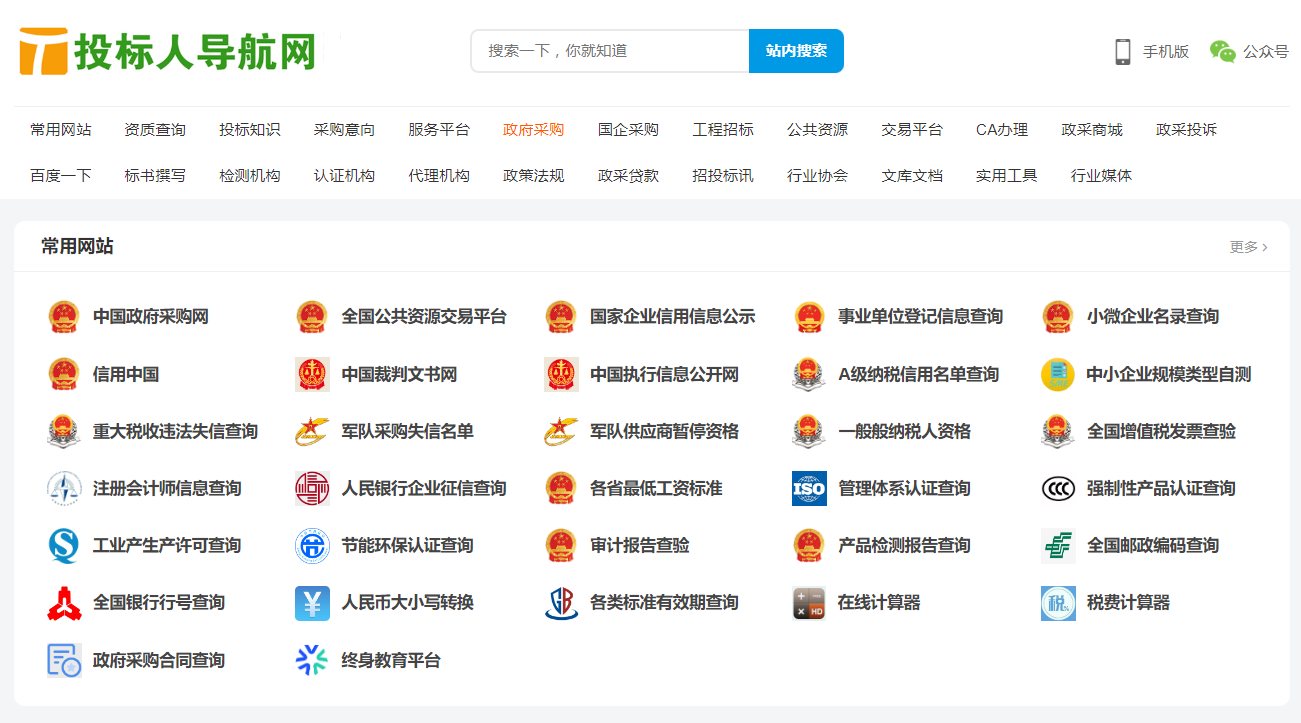
Task: Click the military star icon beside 军队供应商暂停资格
Action: point(561,431)
